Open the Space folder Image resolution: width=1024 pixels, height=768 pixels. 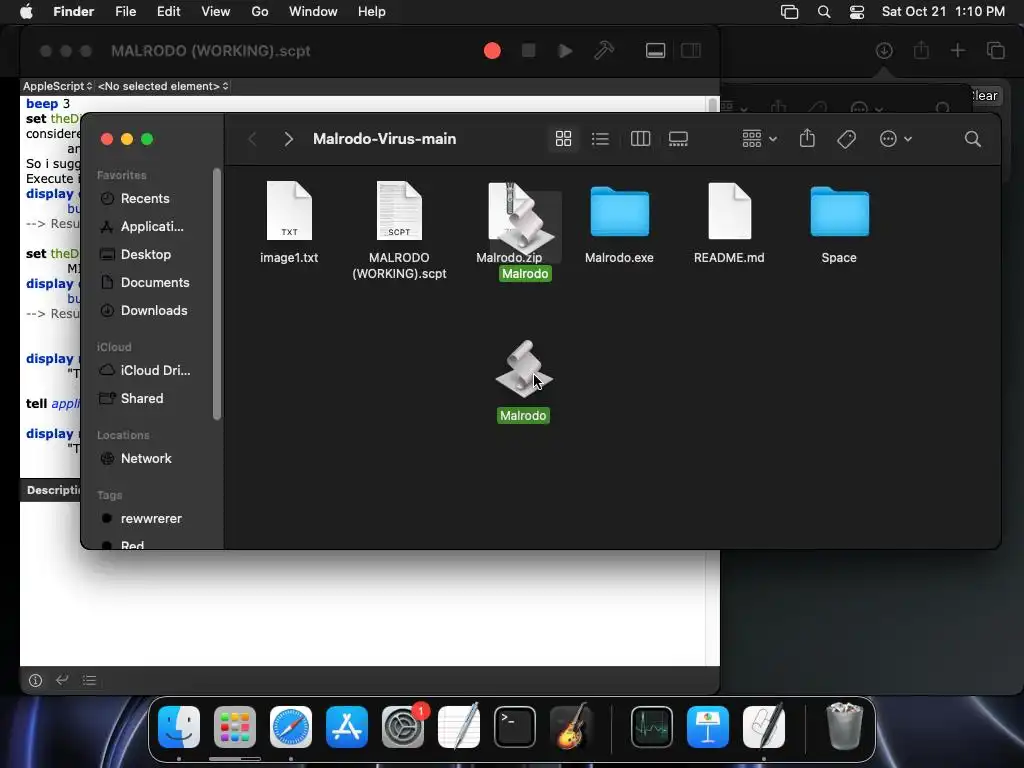pos(839,224)
